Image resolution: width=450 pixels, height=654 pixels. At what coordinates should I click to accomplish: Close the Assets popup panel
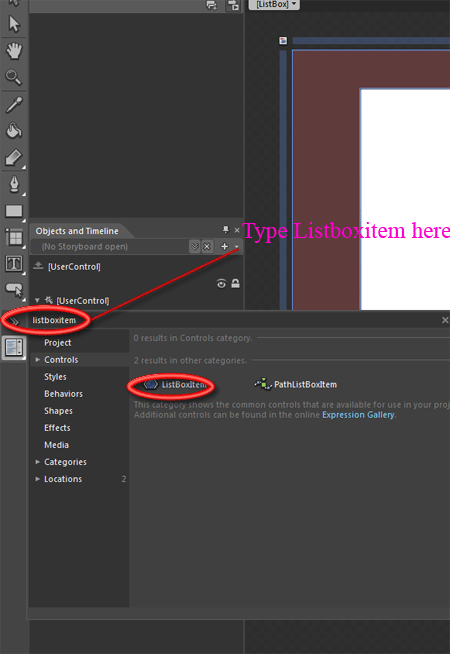pyautogui.click(x=445, y=320)
